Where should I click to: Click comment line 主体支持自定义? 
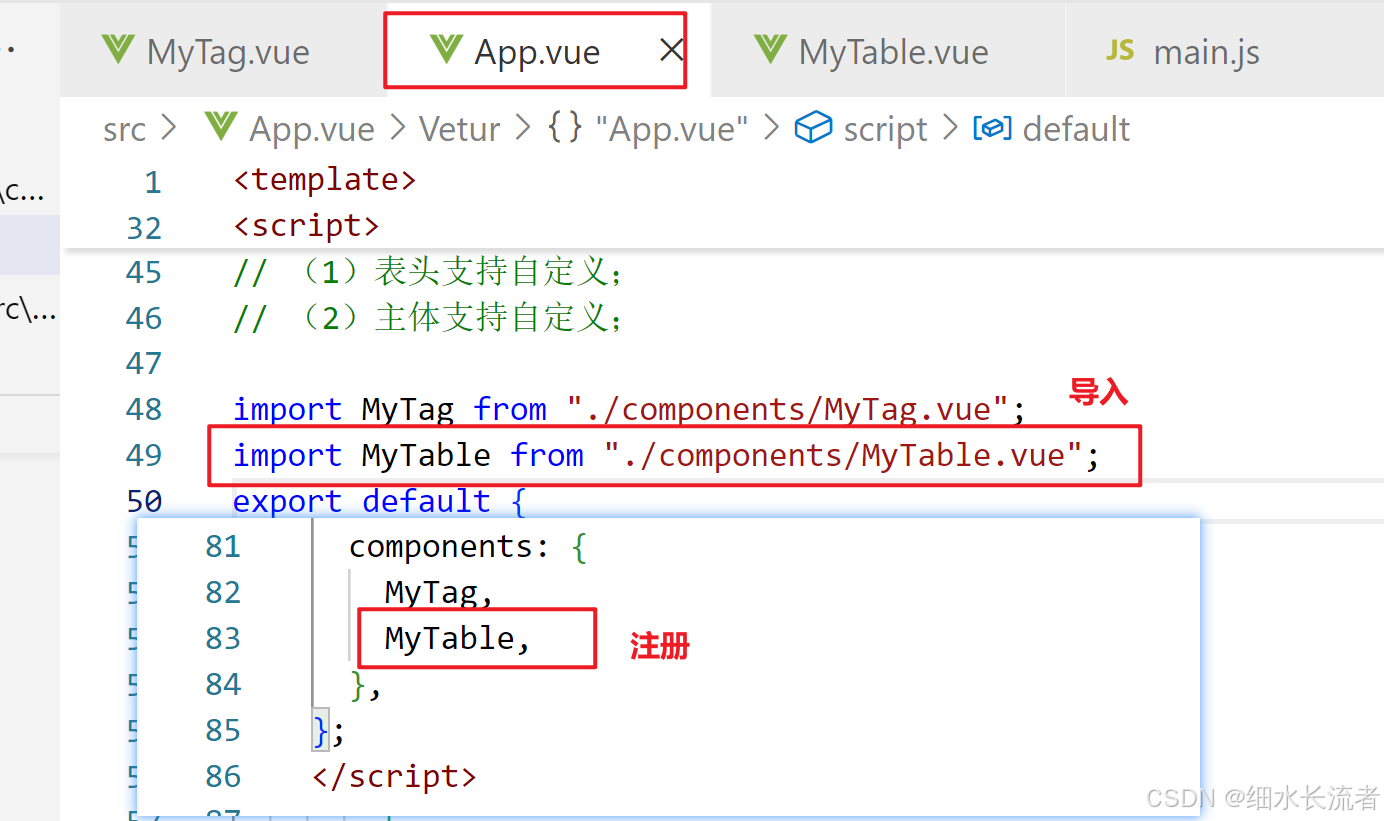coord(428,318)
